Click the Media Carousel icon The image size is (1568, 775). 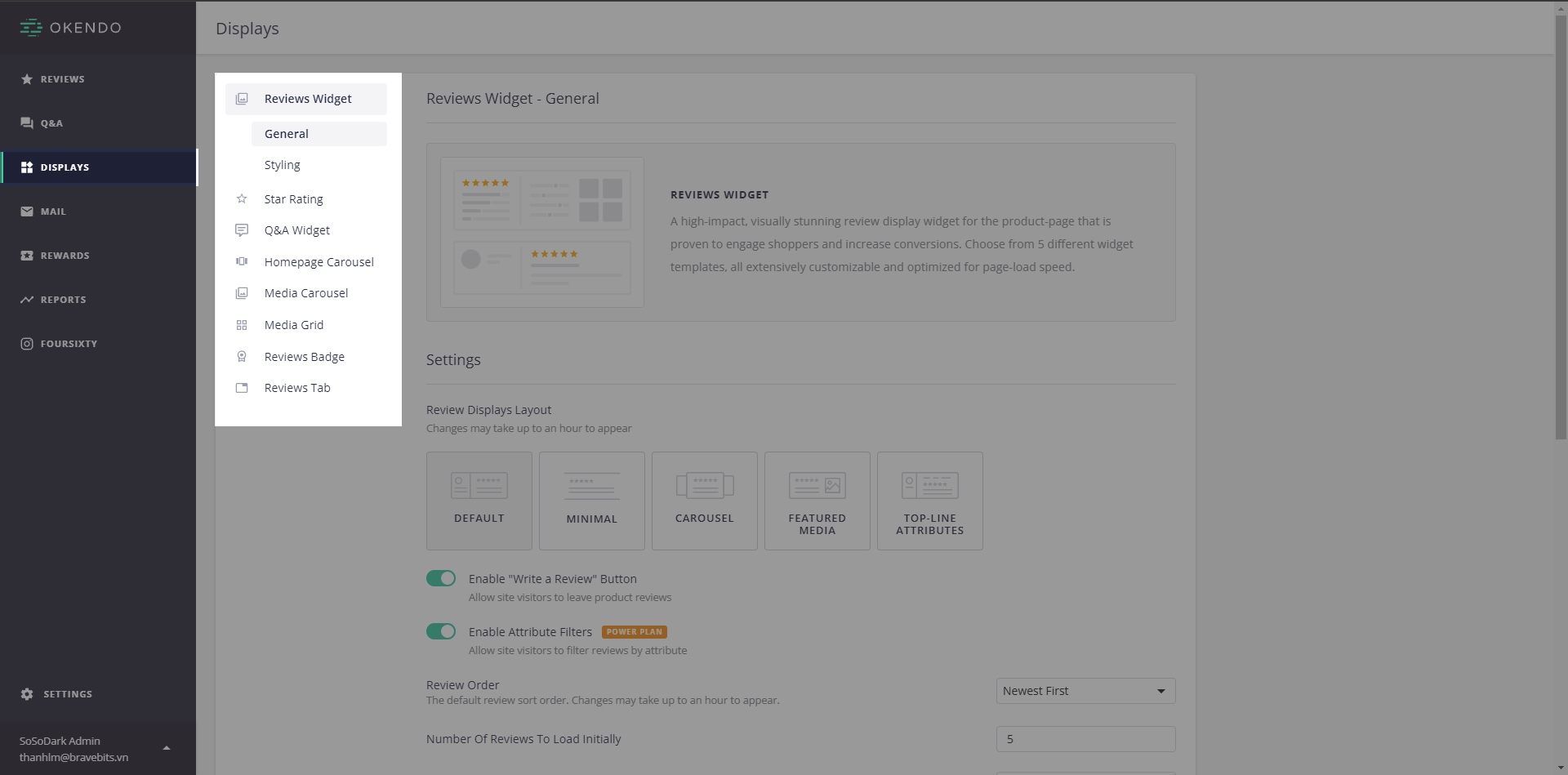[242, 293]
